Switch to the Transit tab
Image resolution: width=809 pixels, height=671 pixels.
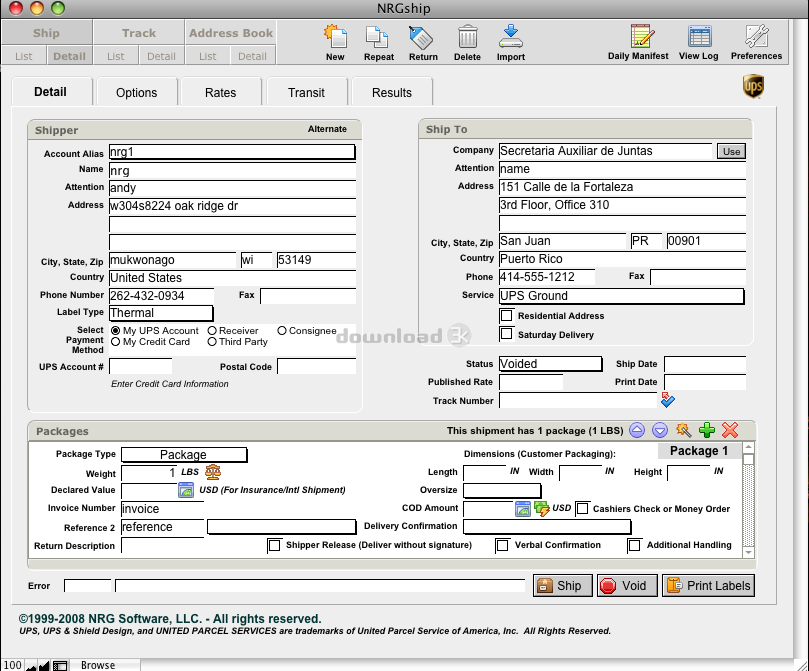click(x=306, y=92)
